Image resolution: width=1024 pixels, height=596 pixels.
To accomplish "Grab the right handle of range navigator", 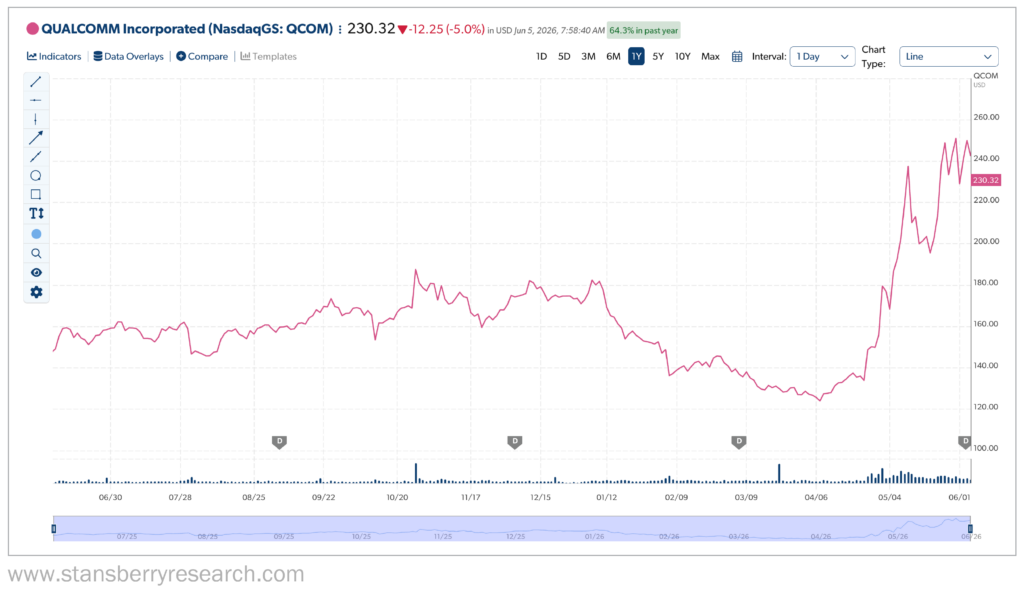I will [x=970, y=528].
